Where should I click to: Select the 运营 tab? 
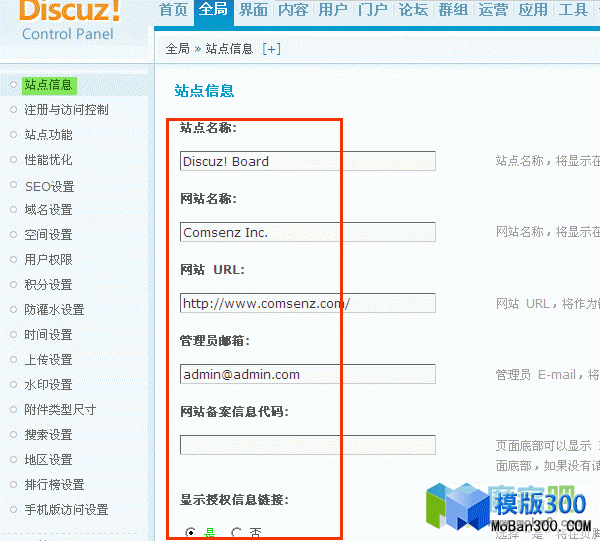(493, 10)
